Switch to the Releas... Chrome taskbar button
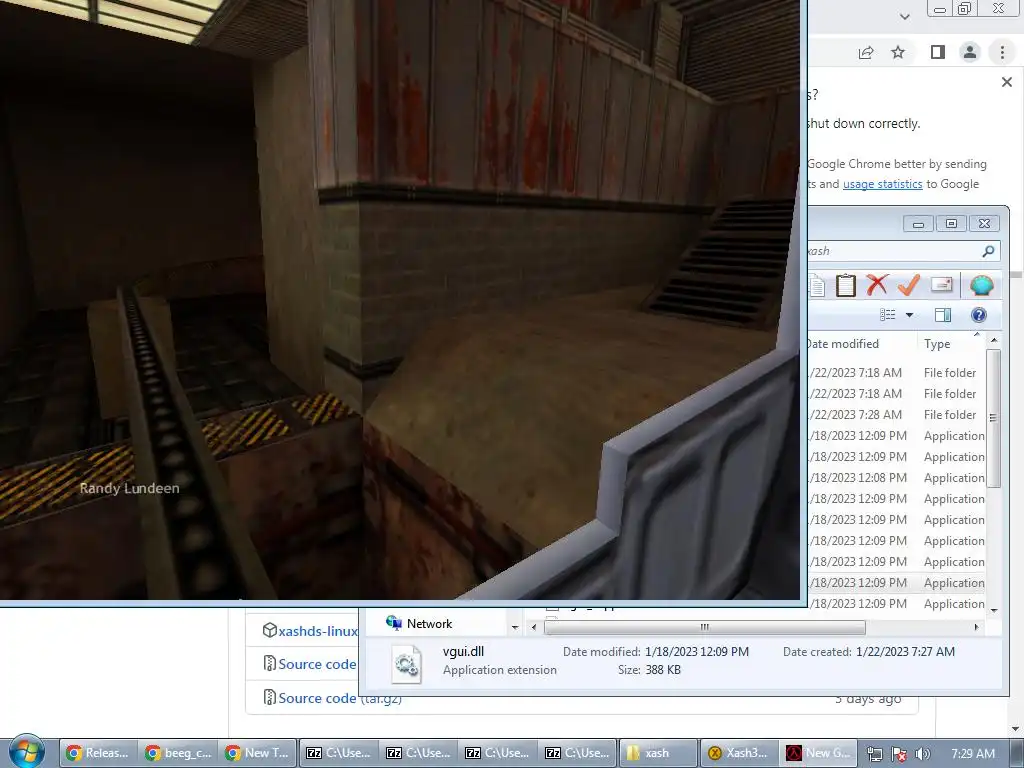This screenshot has height=768, width=1024. point(99,753)
